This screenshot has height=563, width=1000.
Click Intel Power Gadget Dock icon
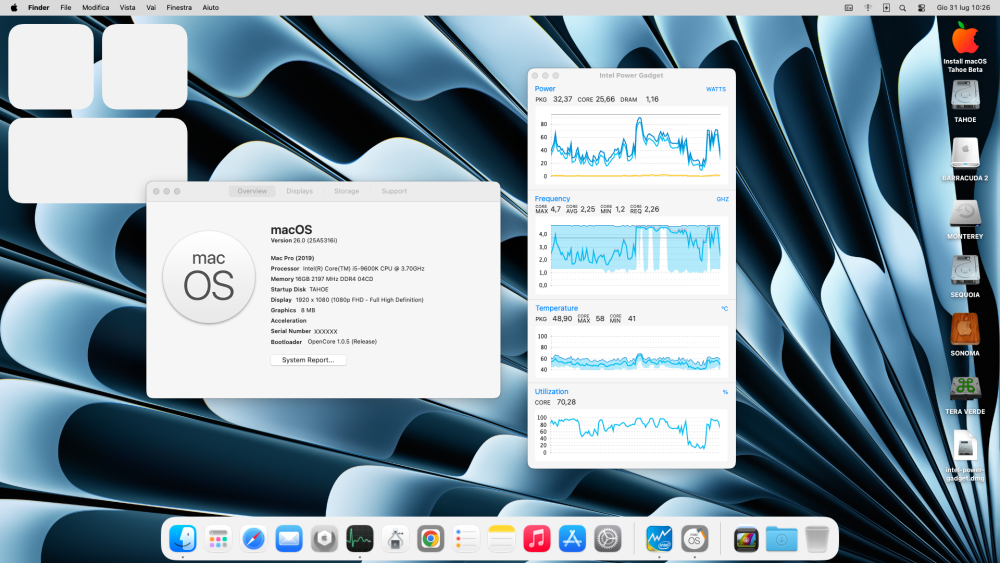(659, 539)
